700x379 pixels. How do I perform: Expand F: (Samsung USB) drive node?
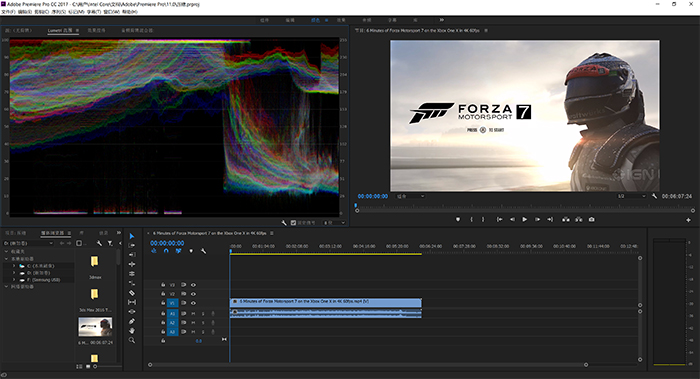[14, 280]
